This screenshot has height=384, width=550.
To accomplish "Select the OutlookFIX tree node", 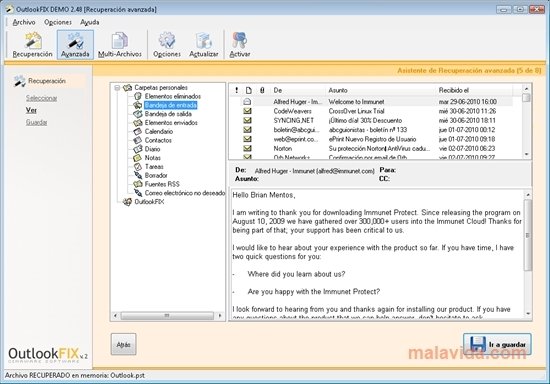I will coord(149,202).
